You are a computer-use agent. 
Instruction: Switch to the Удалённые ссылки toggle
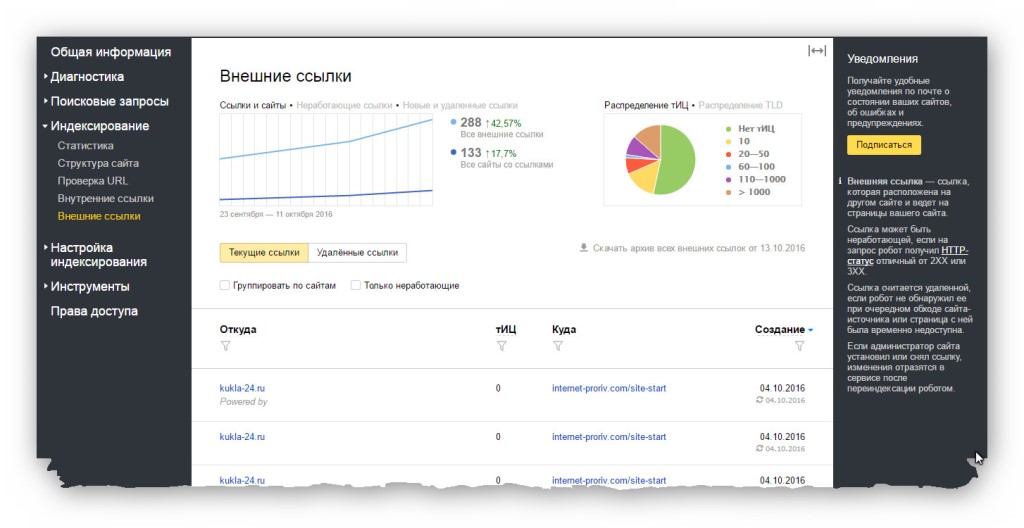tap(357, 253)
